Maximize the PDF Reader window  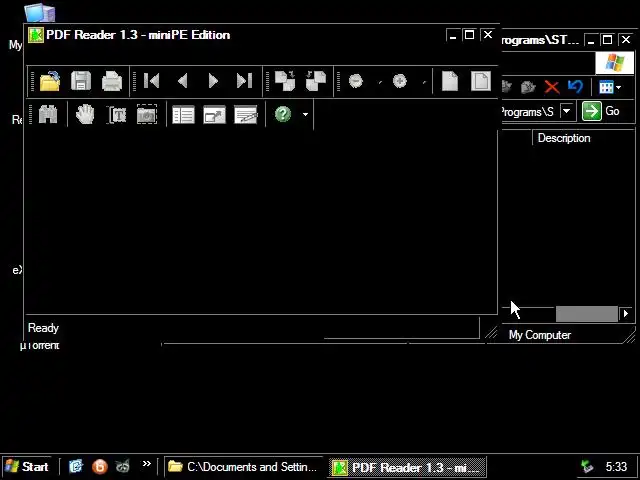469,35
